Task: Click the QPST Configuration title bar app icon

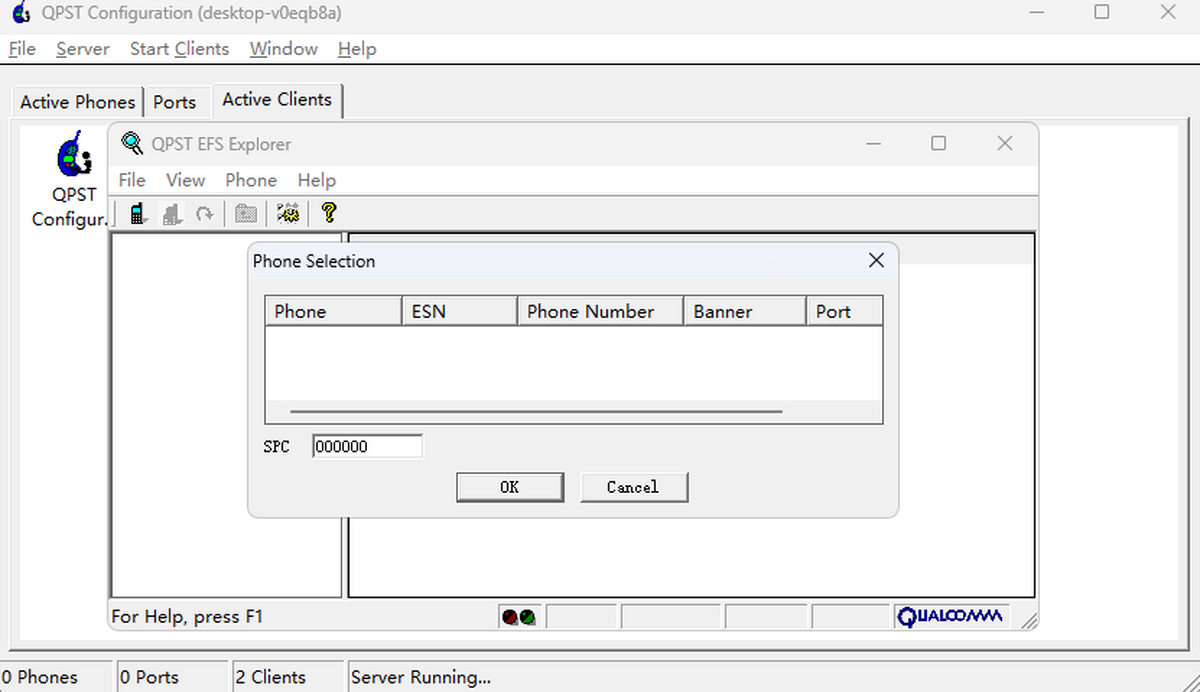Action: pyautogui.click(x=21, y=14)
